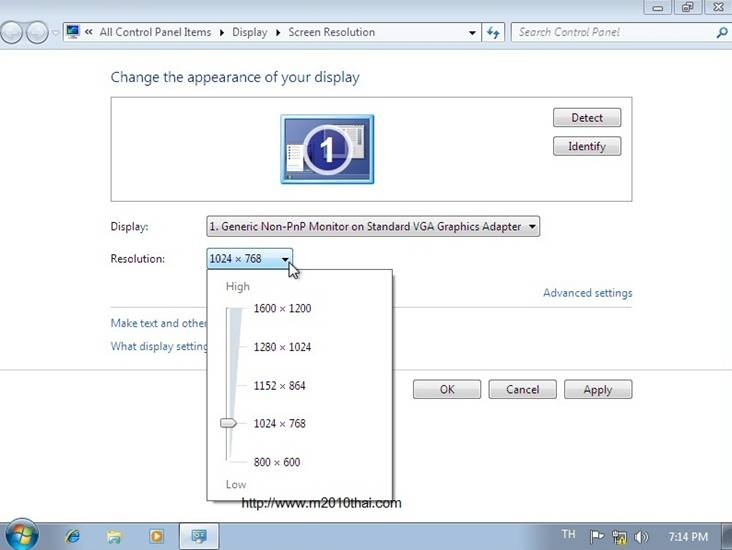Click the Detect button

point(587,118)
